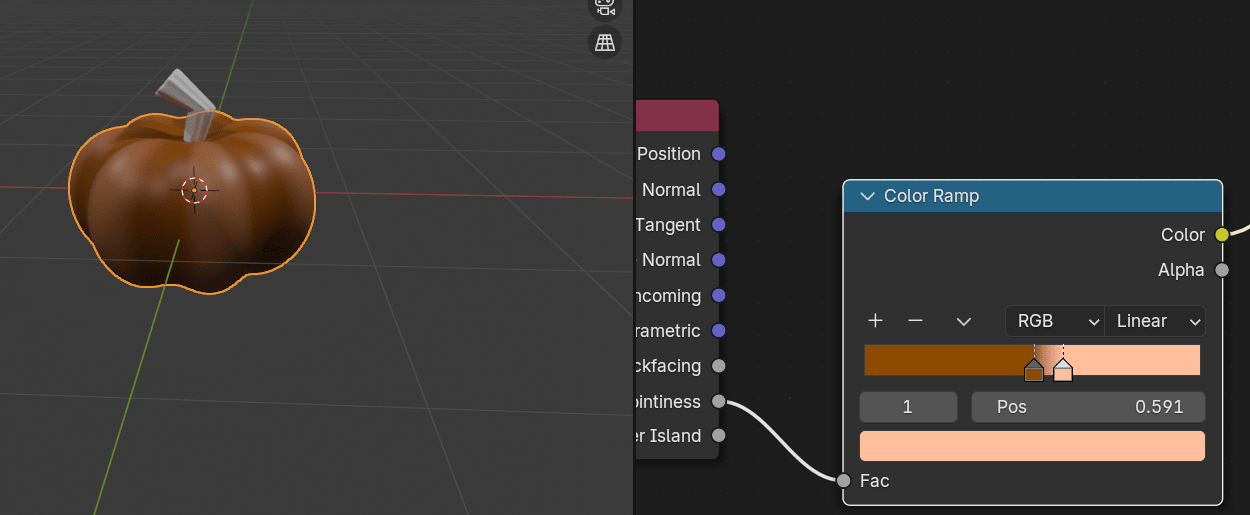Select the brown color stop marker
Viewport: 1250px width, 515px height.
tap(1034, 371)
